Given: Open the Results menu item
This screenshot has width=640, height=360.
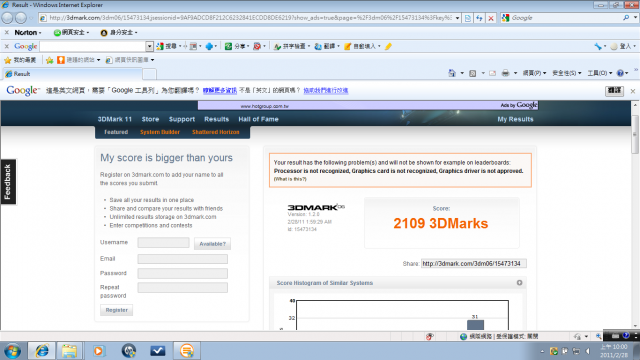Looking at the screenshot, I should coord(216,119).
